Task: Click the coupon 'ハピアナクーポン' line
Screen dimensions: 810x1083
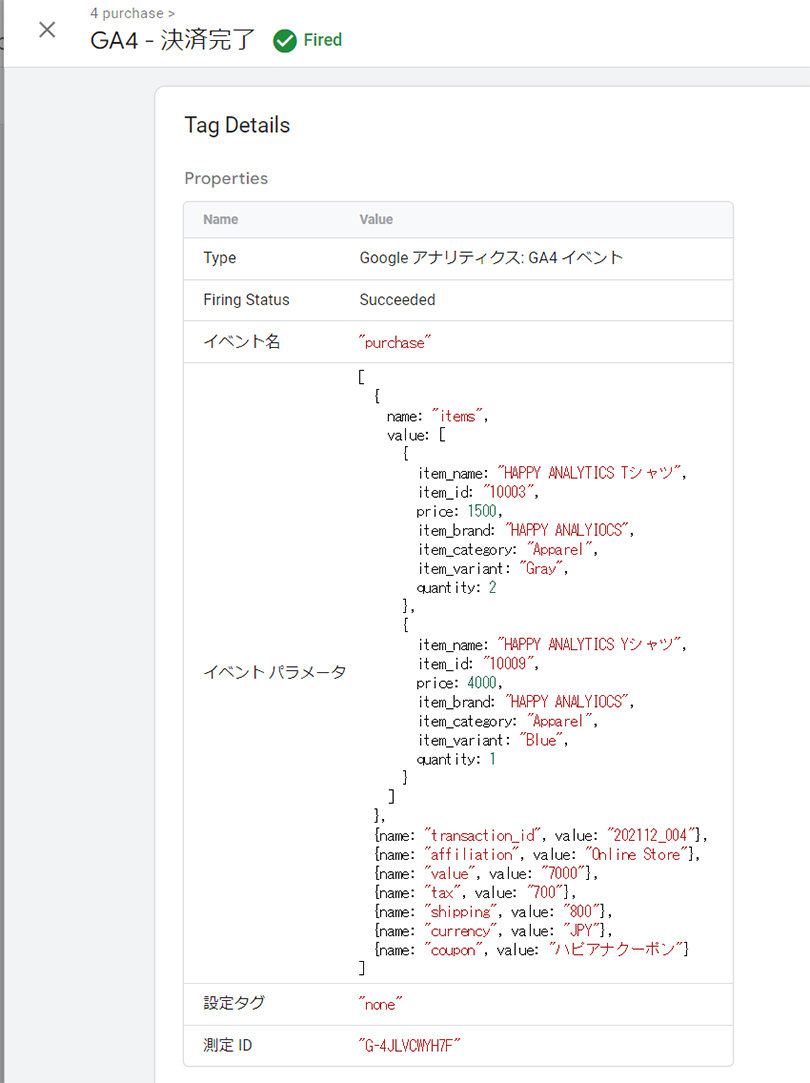Action: (x=531, y=950)
